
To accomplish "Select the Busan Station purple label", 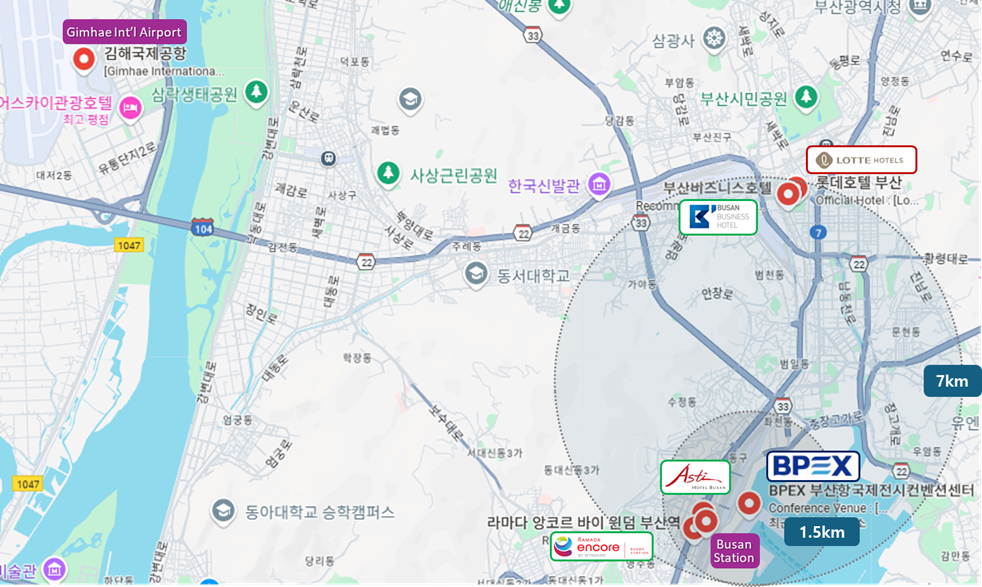I will tap(734, 551).
